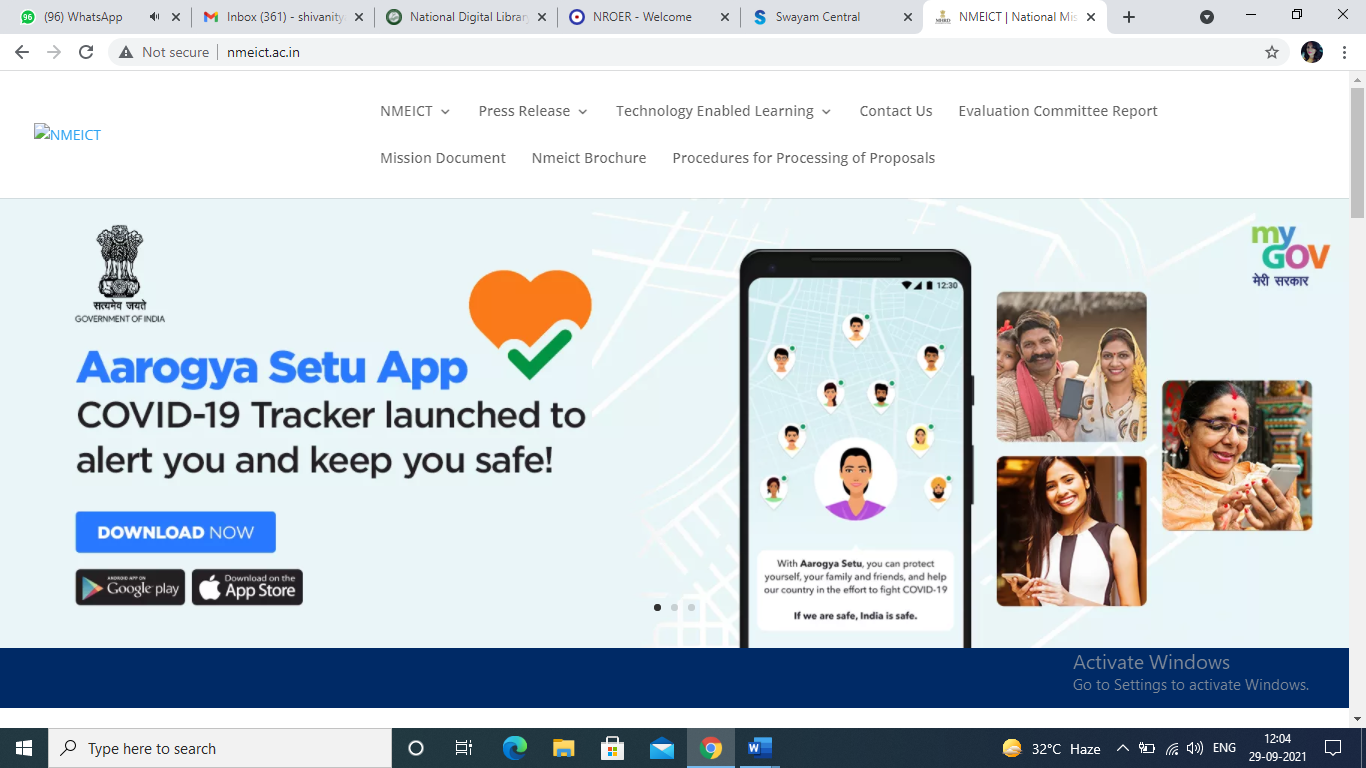The height and width of the screenshot is (768, 1366).
Task: Bookmark this page with the star icon
Action: (1272, 52)
